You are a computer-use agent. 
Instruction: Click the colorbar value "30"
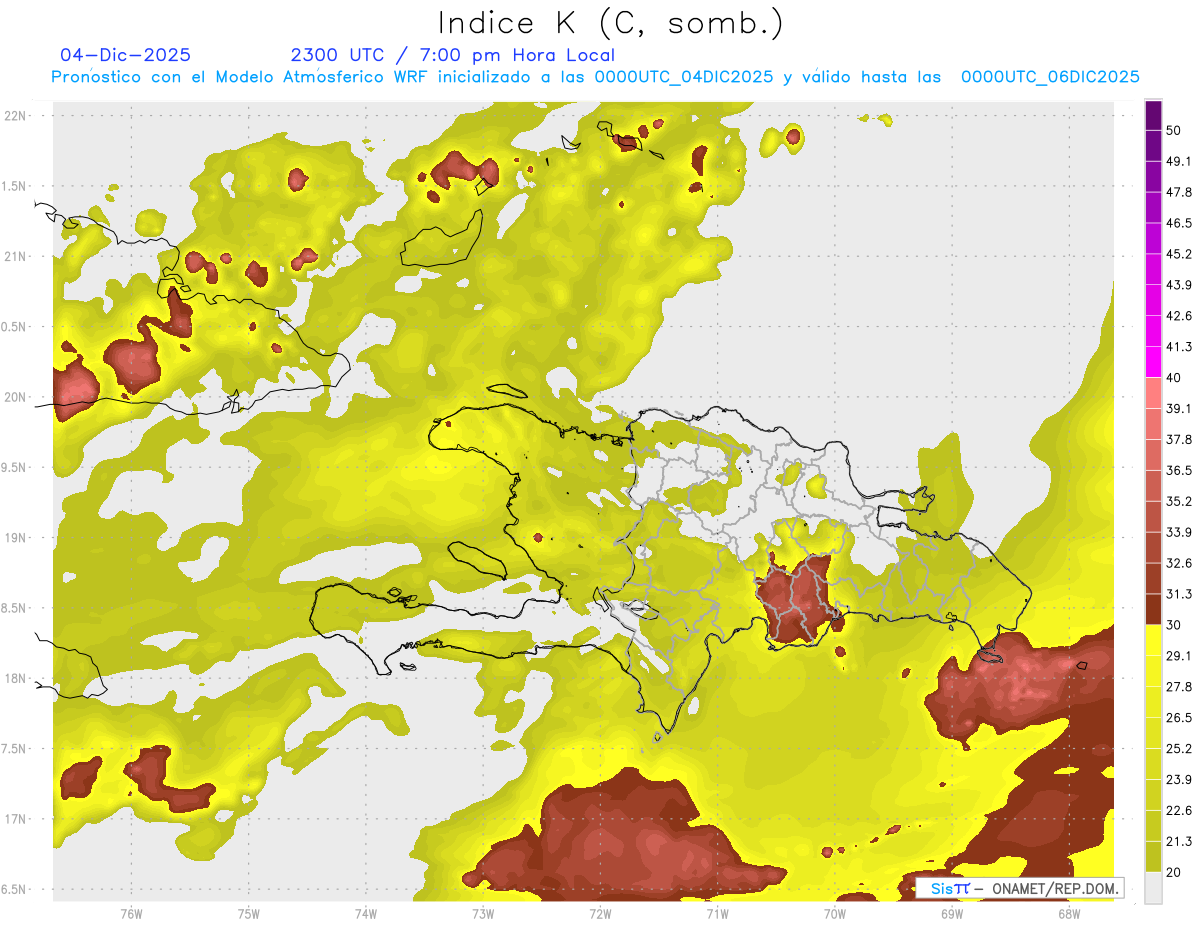[1175, 625]
